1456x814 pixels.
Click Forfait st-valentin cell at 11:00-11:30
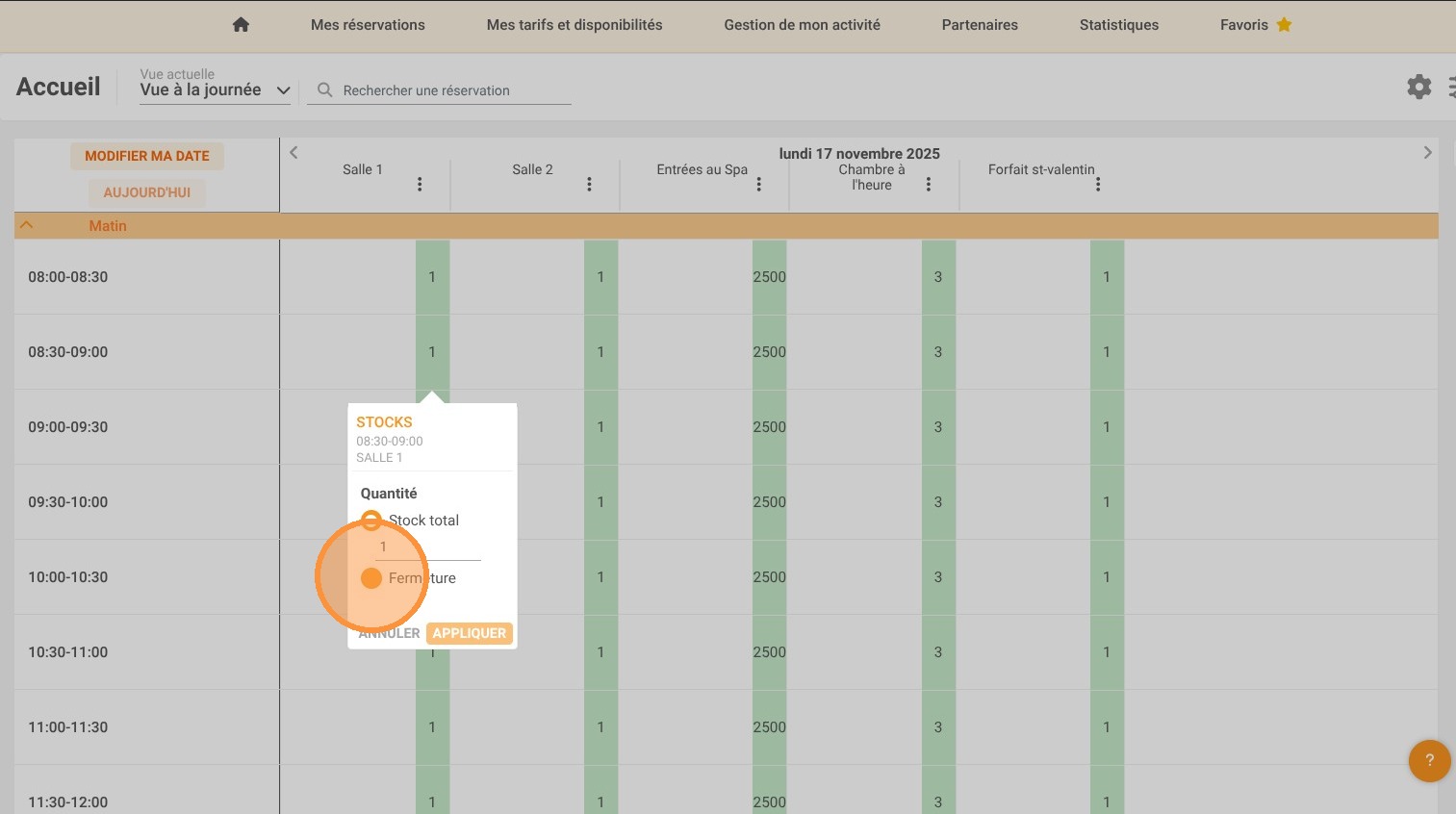(x=1107, y=727)
